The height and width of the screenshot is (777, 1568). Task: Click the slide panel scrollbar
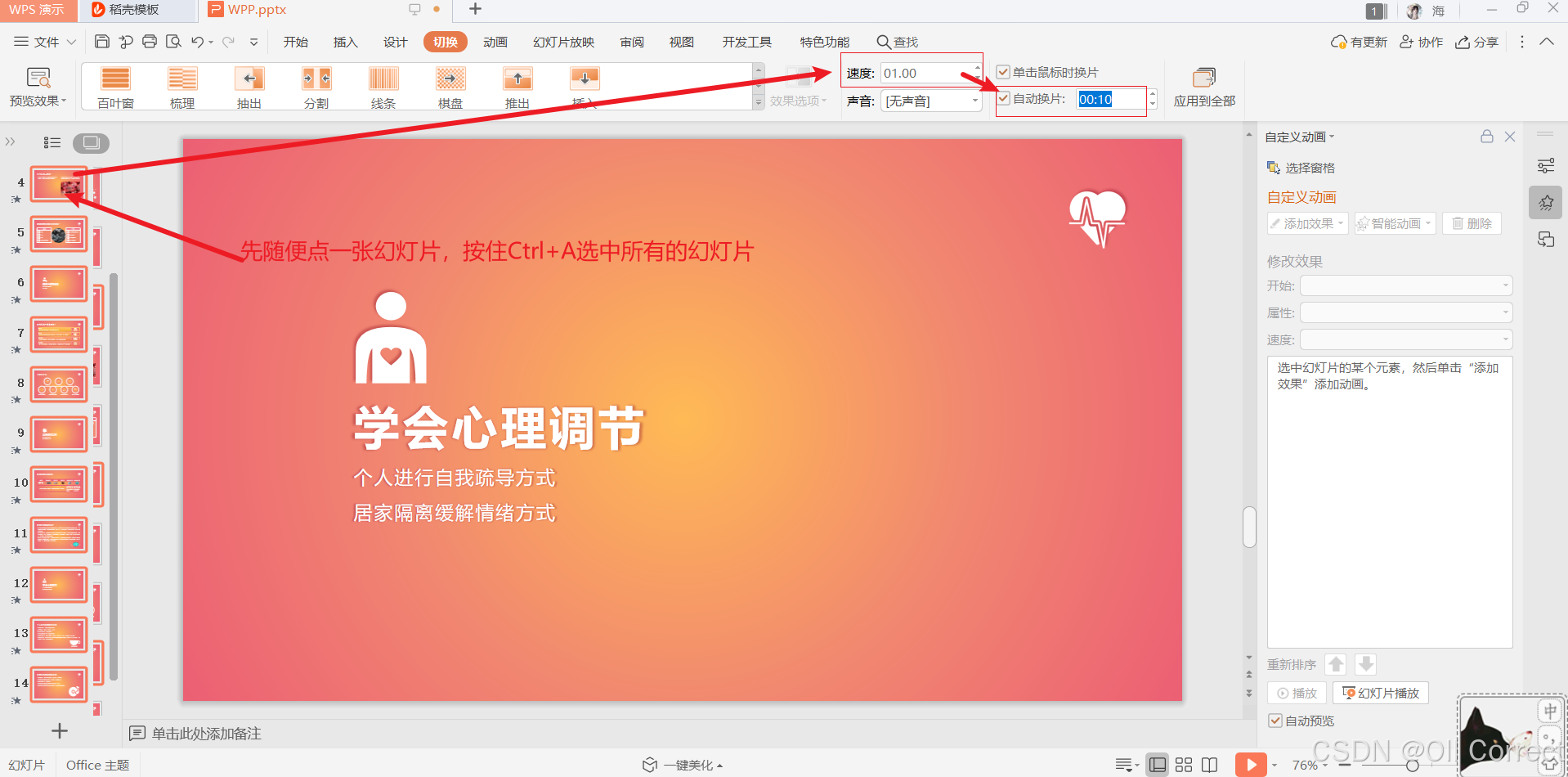(x=114, y=477)
